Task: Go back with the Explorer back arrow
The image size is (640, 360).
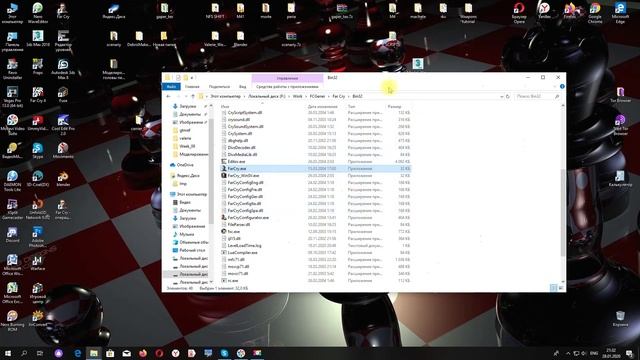Action: (x=169, y=96)
